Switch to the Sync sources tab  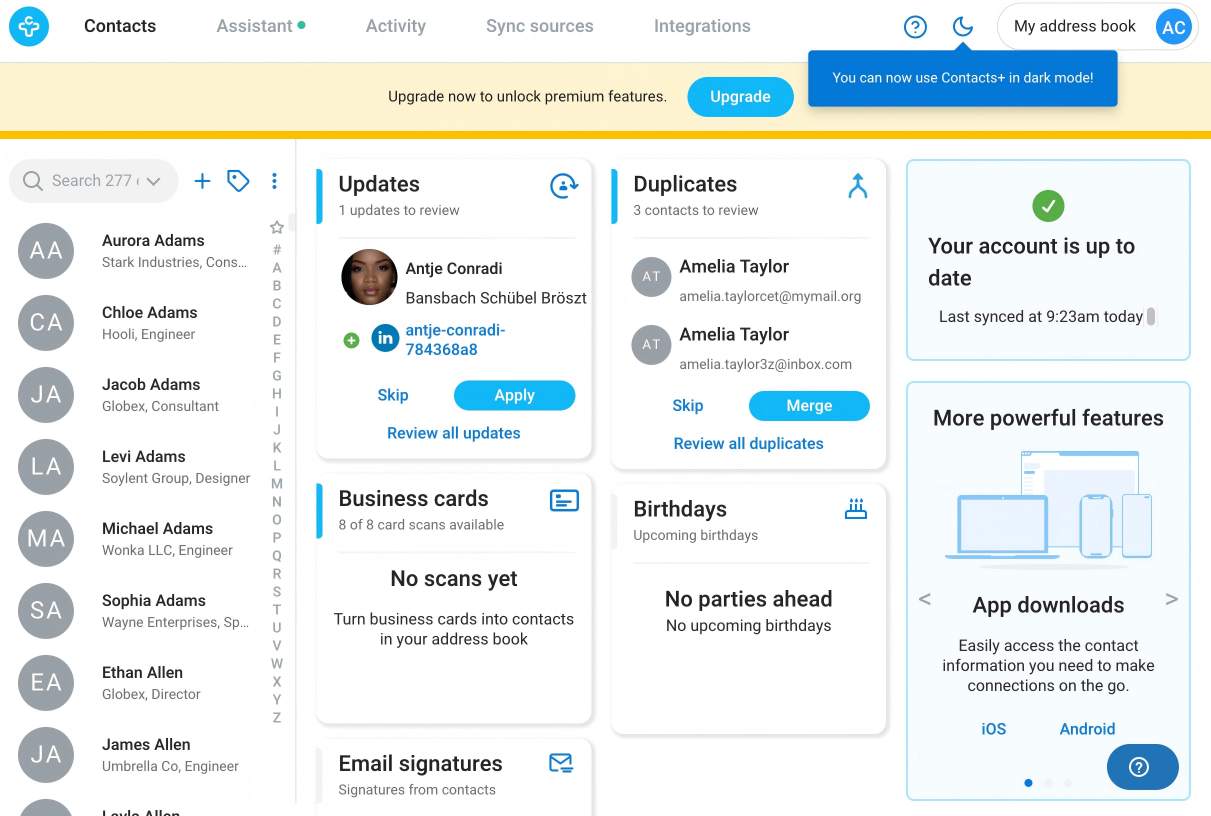[539, 26]
